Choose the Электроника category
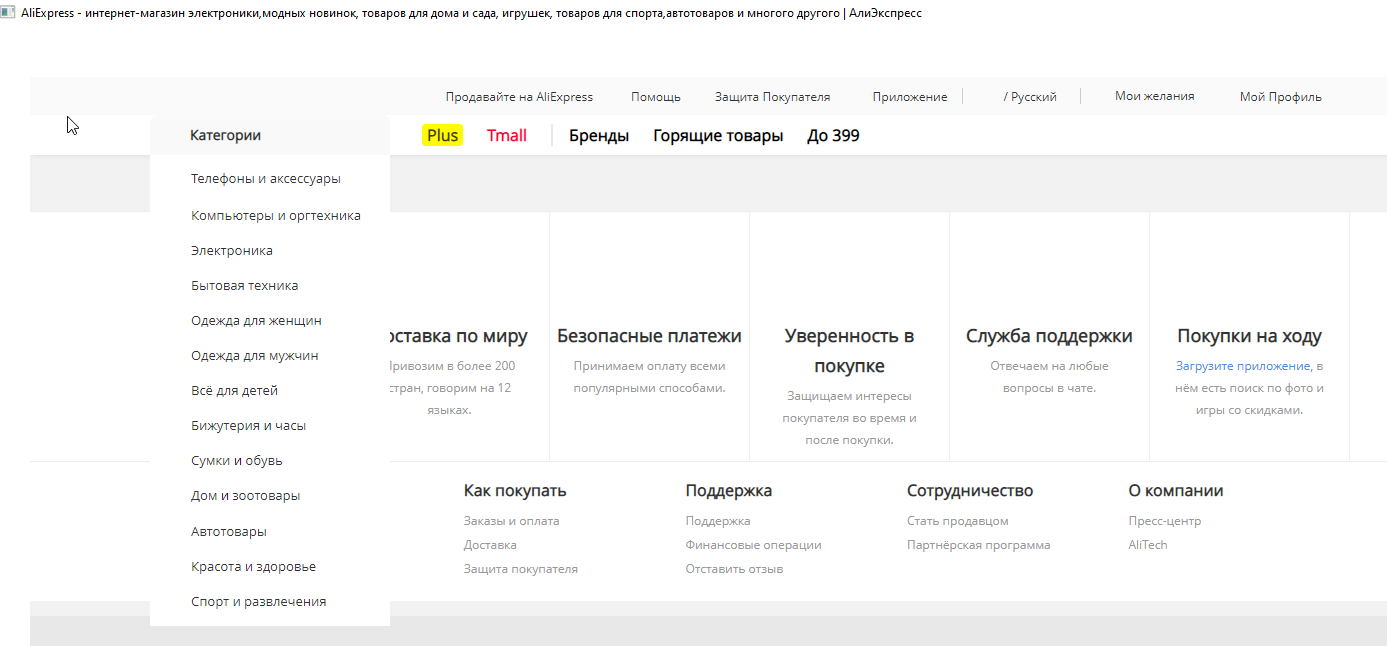This screenshot has height=646, width=1387. 232,251
